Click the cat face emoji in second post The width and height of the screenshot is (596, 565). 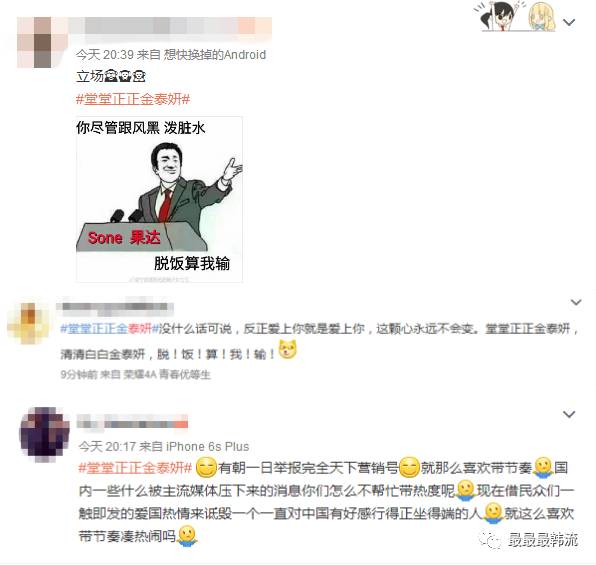[x=287, y=349]
